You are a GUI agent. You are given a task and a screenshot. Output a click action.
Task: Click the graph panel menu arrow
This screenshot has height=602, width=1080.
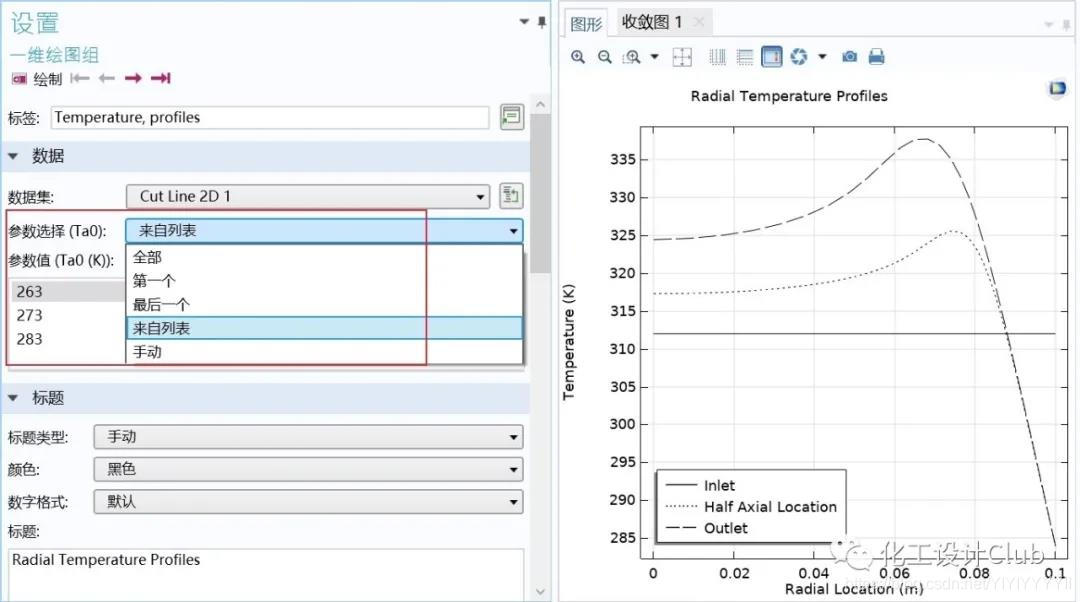pyautogui.click(x=1049, y=24)
